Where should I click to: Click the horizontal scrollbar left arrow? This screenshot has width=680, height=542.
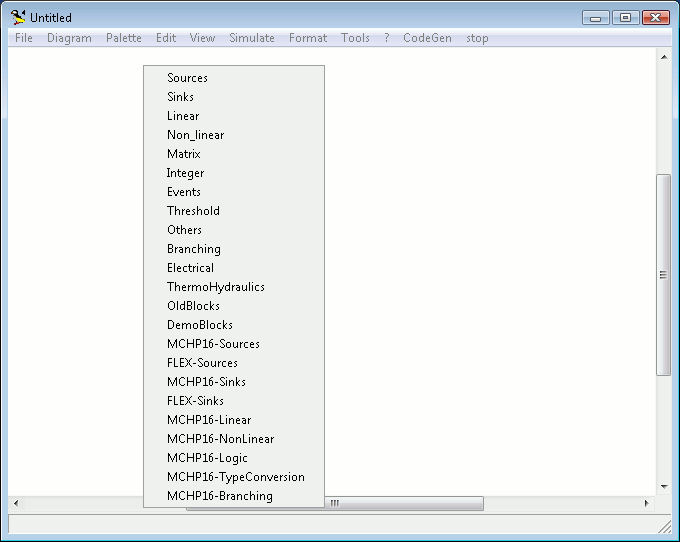point(16,503)
